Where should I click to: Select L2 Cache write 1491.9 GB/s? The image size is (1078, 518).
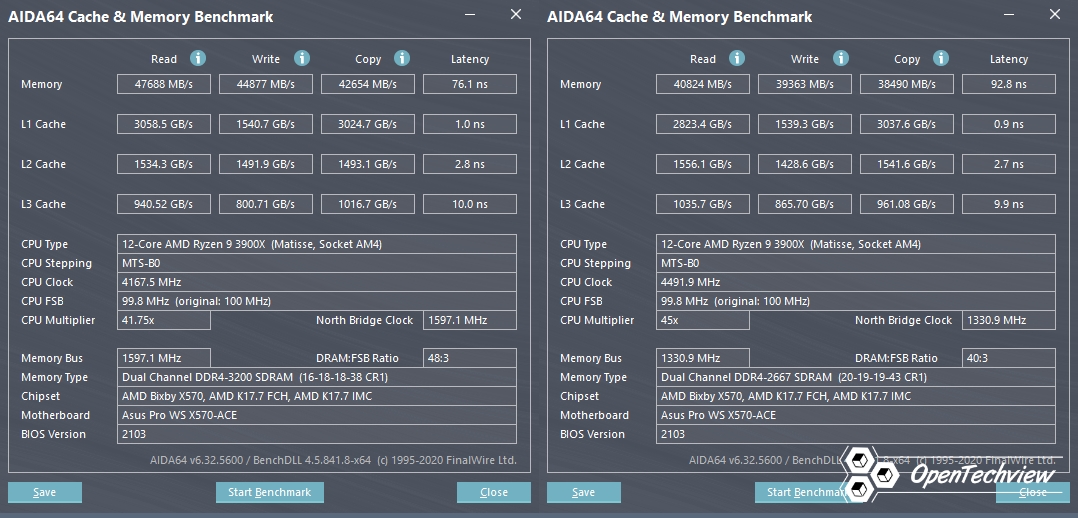pos(265,164)
